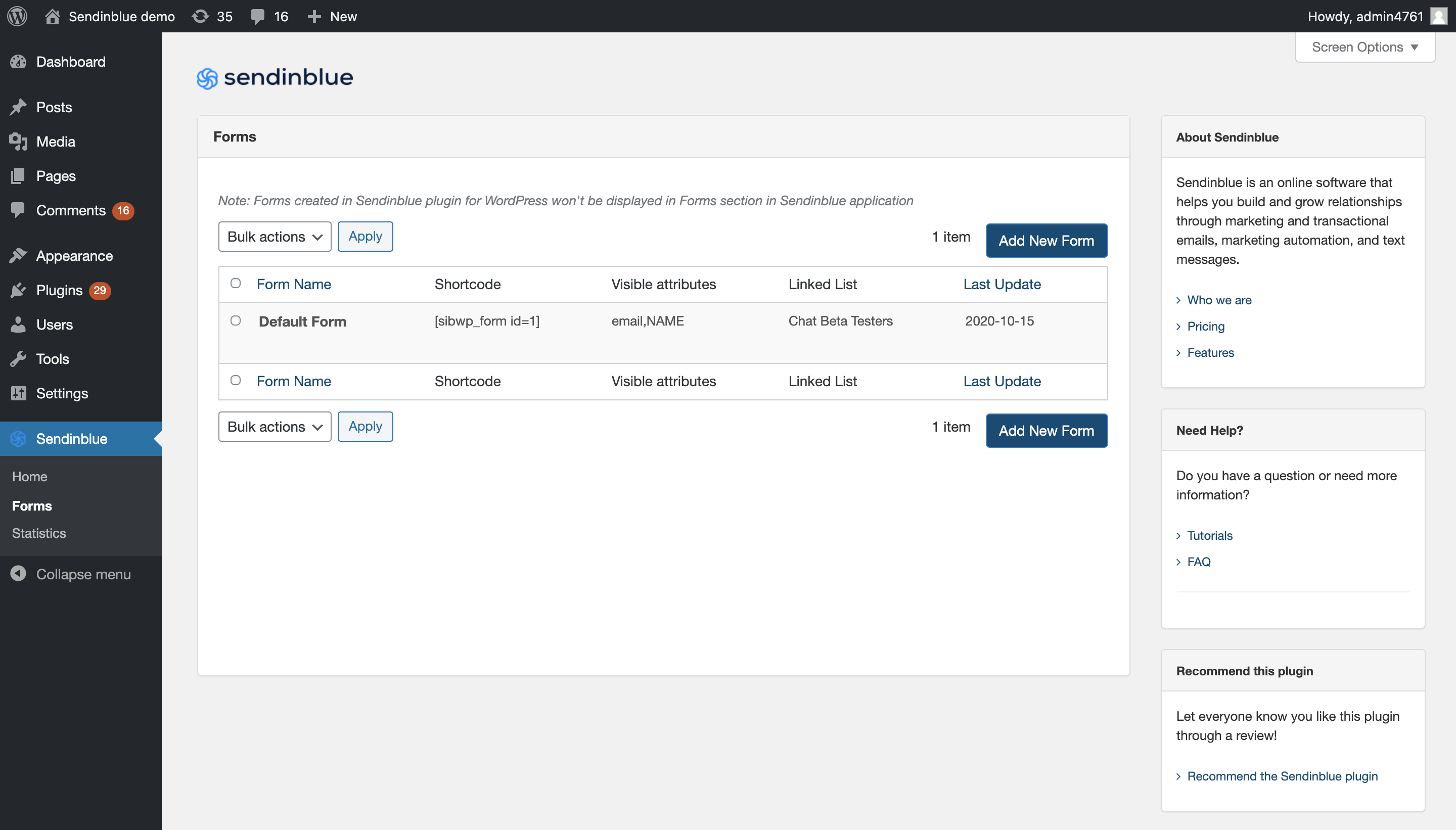The image size is (1456, 830).
Task: Open the top Bulk actions dropdown
Action: [274, 237]
